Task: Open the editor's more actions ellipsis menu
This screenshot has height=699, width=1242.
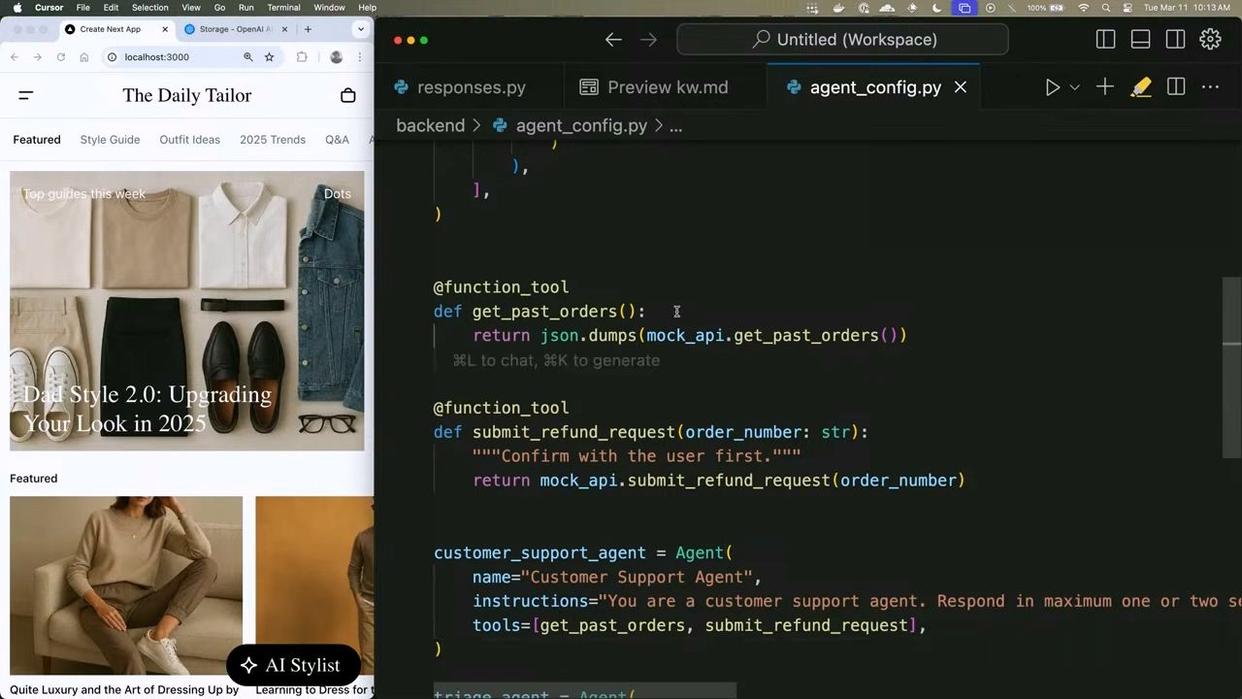Action: point(1210,87)
